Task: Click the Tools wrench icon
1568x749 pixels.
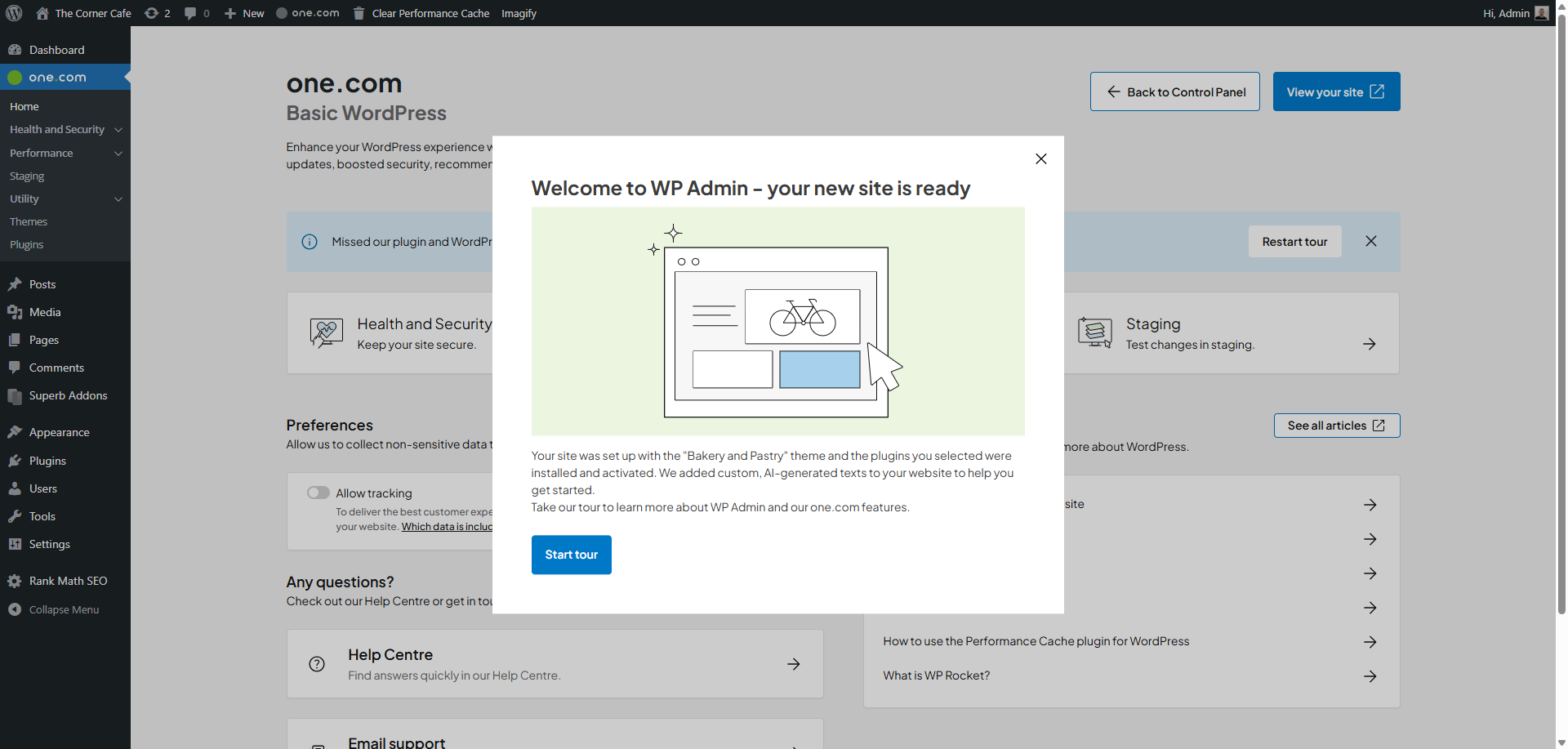Action: 15,516
